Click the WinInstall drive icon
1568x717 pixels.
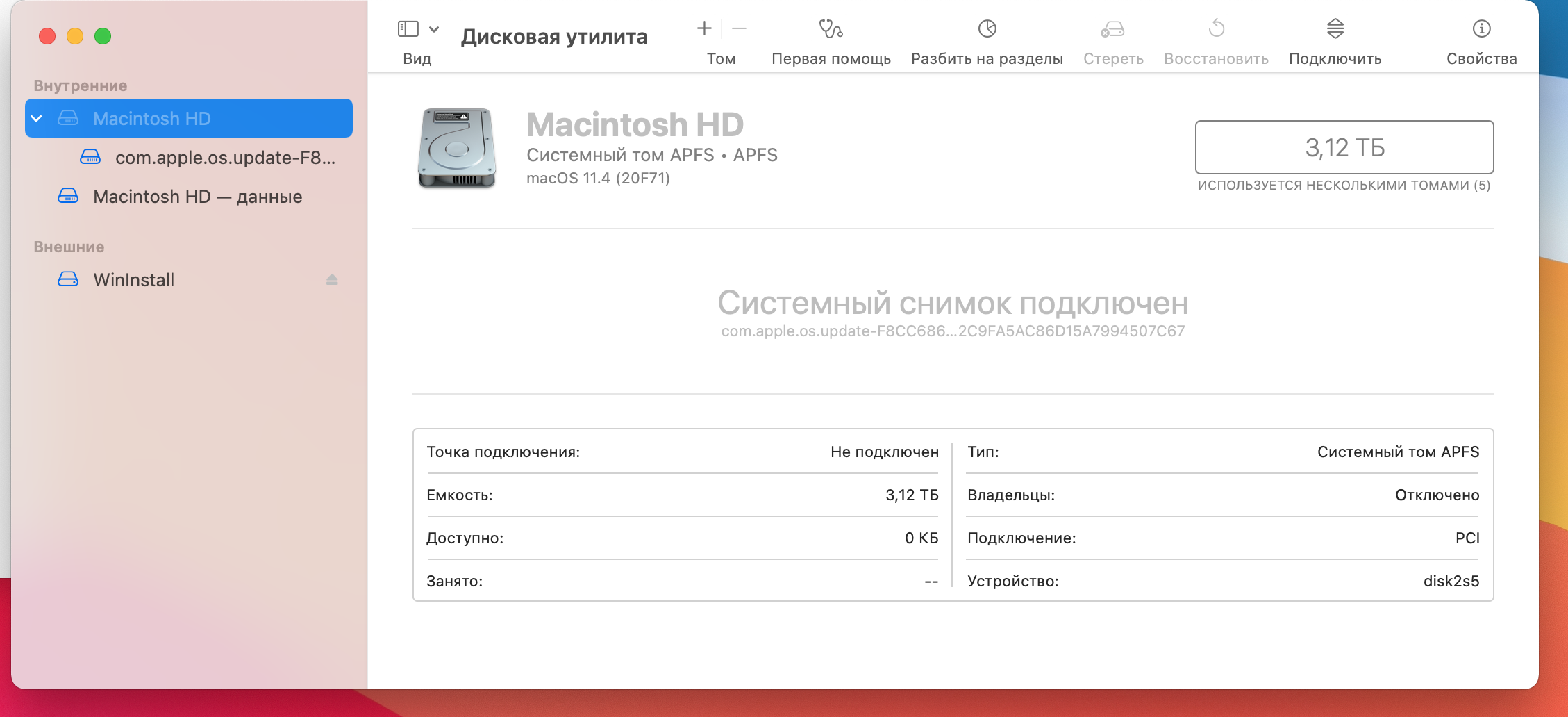[68, 279]
